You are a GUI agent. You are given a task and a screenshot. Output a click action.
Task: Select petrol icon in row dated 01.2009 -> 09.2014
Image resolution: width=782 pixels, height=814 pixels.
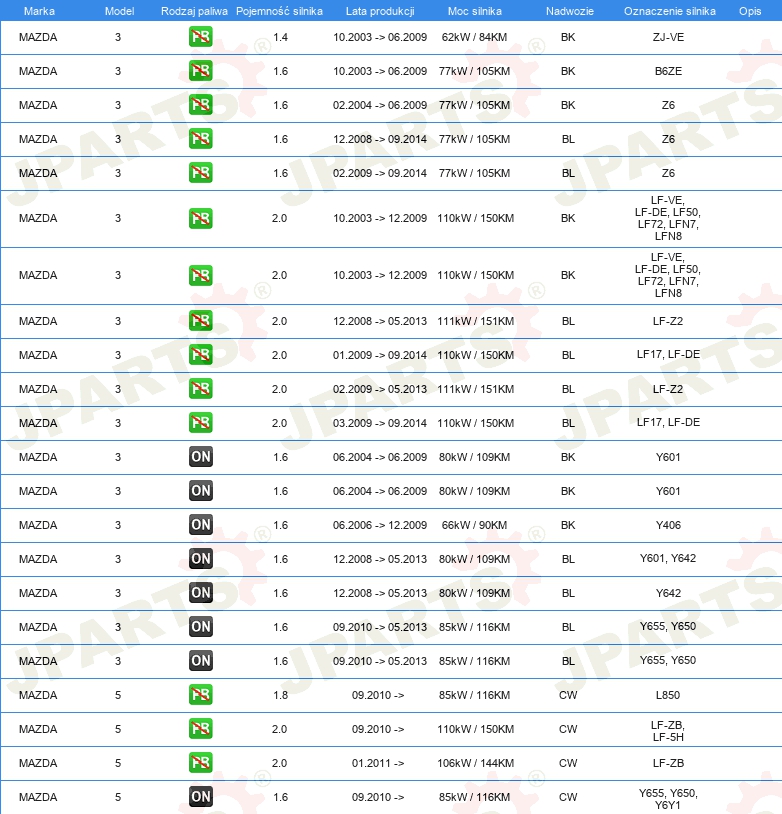200,355
